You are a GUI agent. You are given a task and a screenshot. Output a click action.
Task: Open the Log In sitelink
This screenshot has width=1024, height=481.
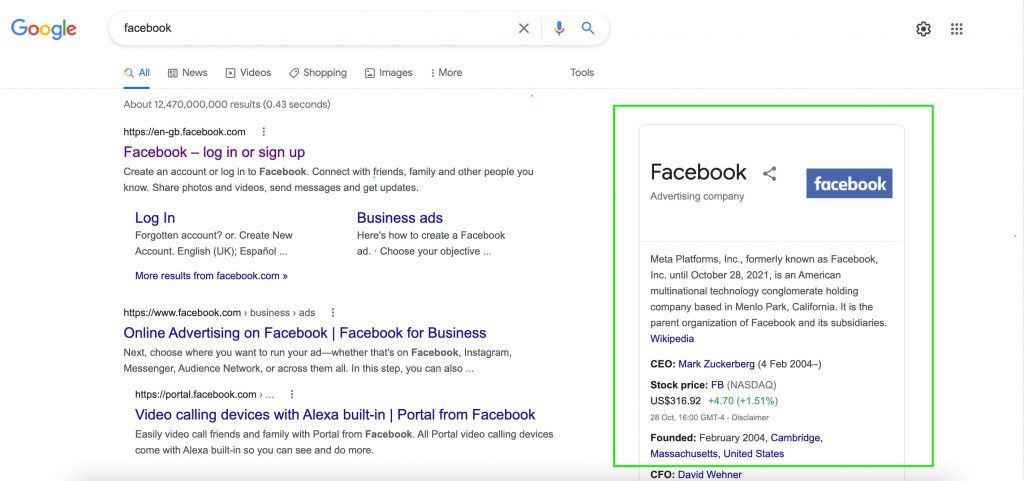pyautogui.click(x=155, y=218)
